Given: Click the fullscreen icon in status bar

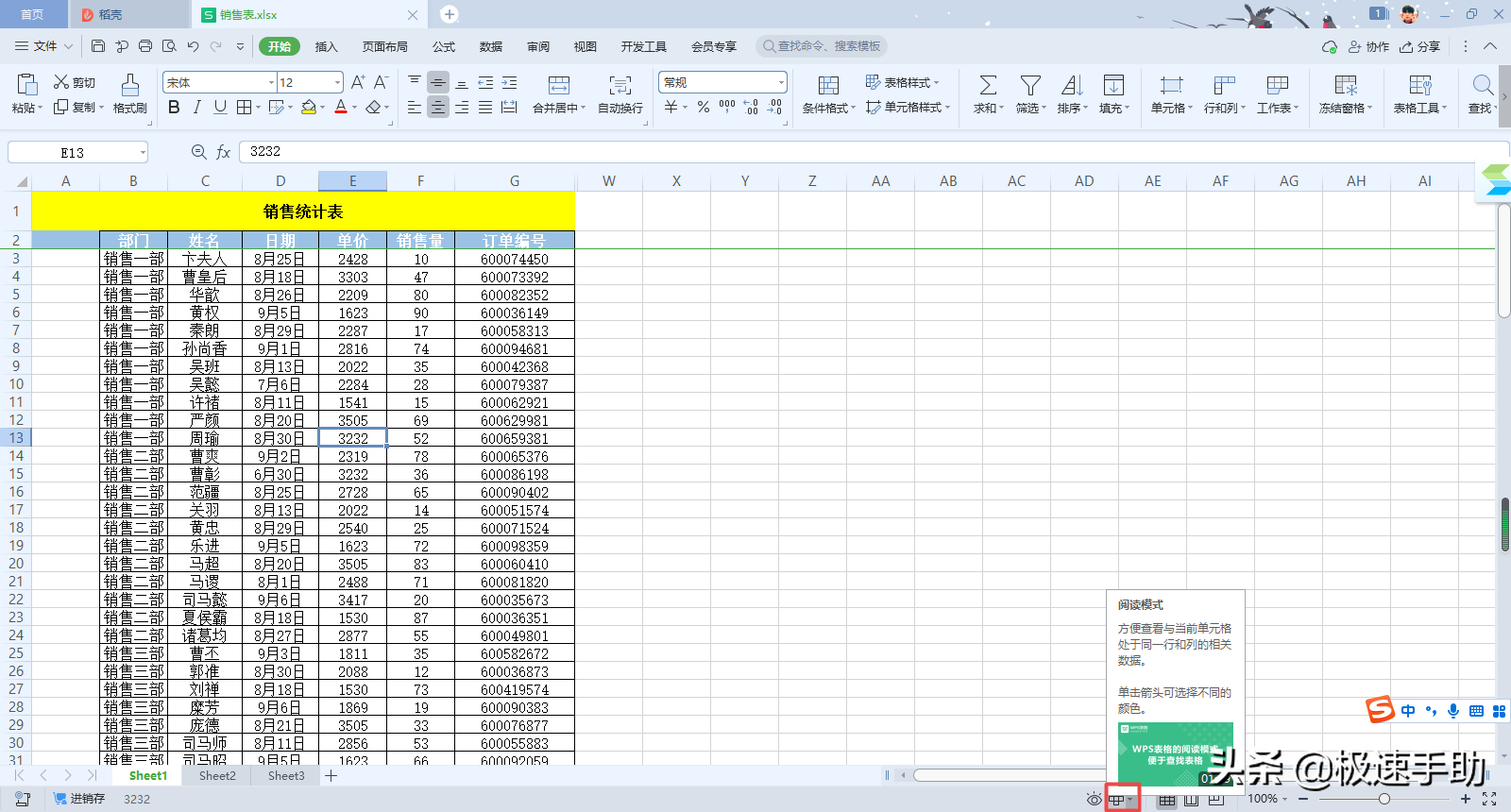Looking at the screenshot, I should [x=1489, y=799].
